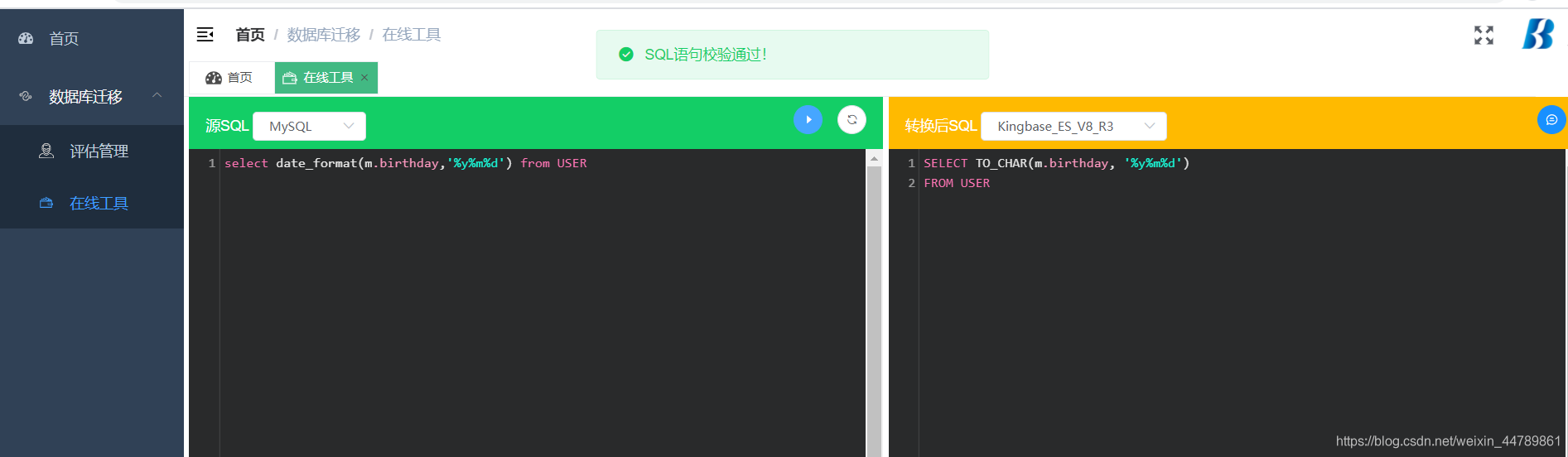Screen dimensions: 1568x457
Task: Switch to the 首页 tab
Action: click(232, 78)
